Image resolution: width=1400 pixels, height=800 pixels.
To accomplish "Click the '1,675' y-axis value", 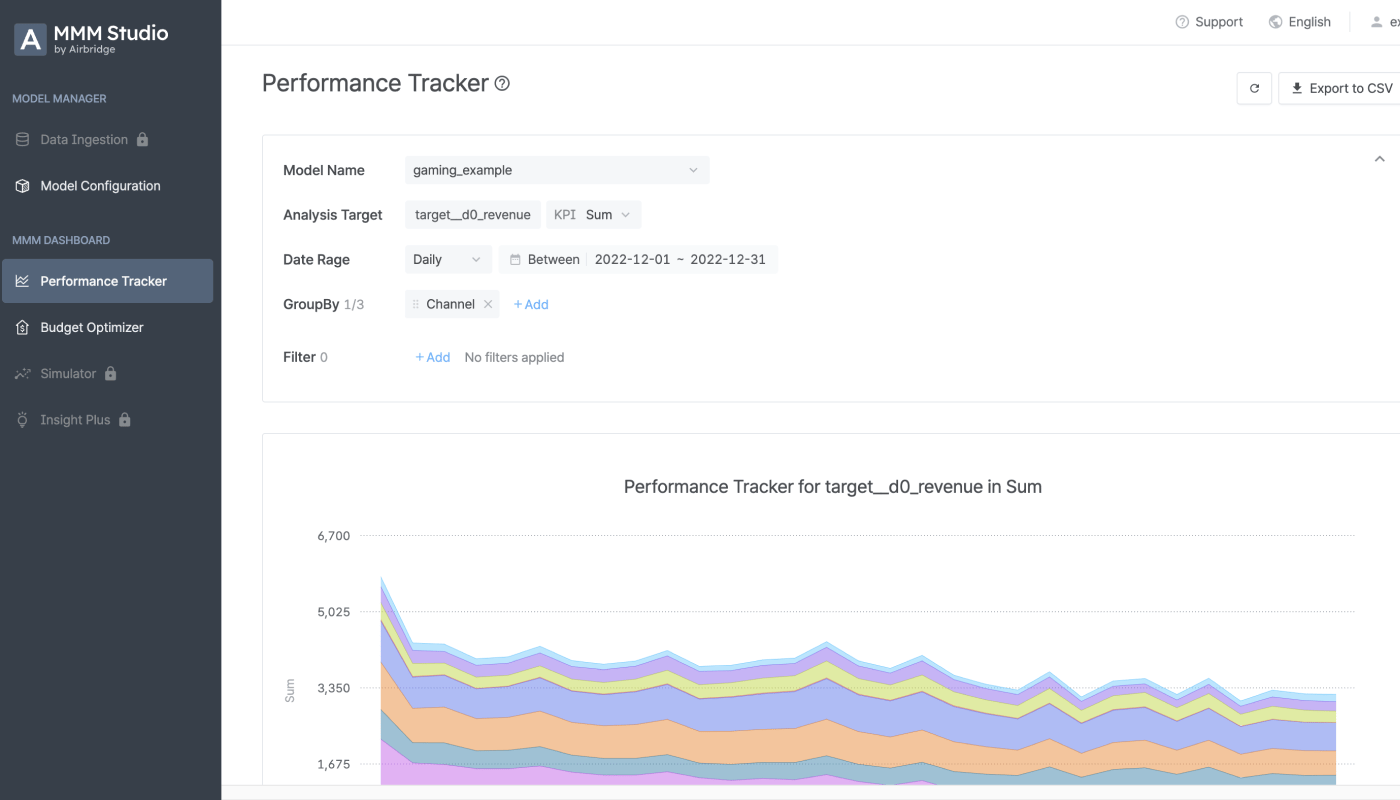I will pos(334,764).
